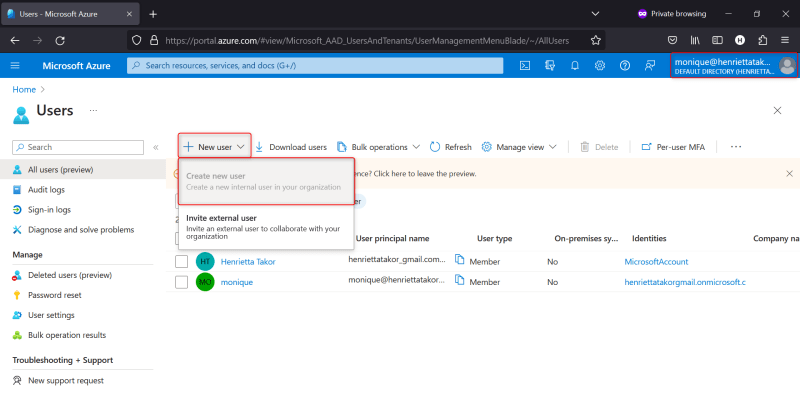Collapse the Users side menu

click(x=156, y=147)
